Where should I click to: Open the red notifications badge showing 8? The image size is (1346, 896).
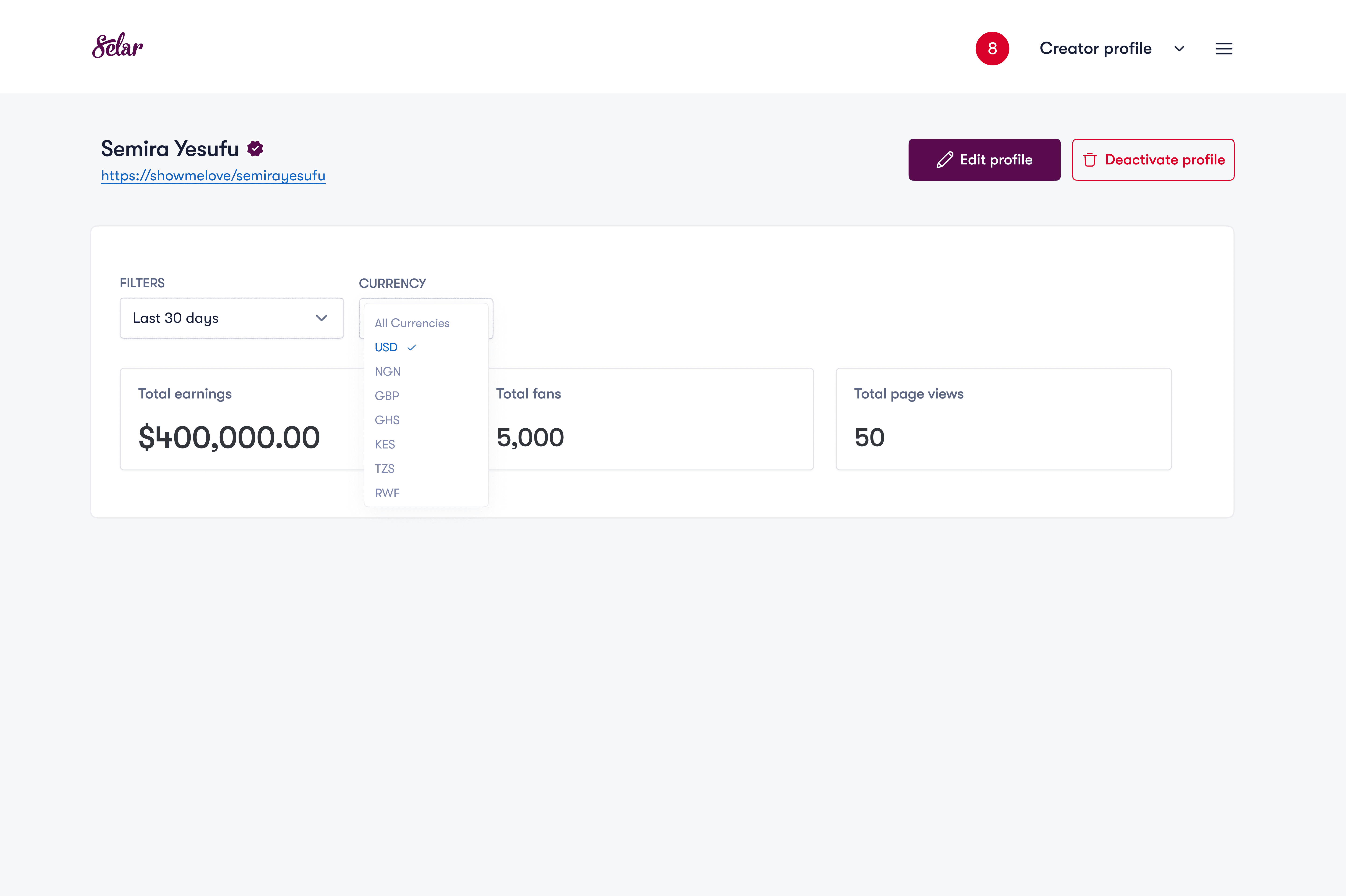click(x=992, y=49)
